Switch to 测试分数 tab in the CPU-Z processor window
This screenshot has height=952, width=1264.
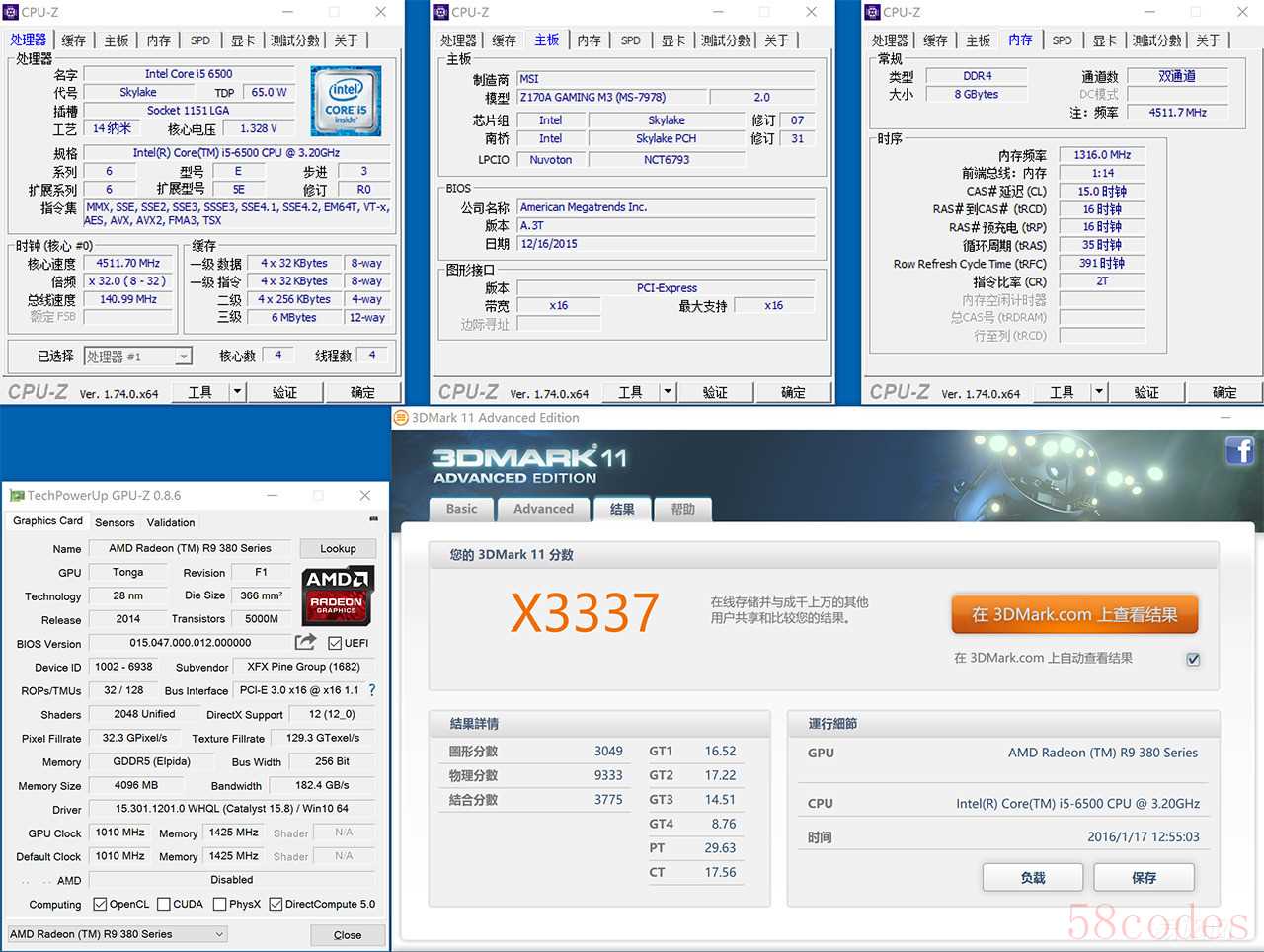(x=295, y=40)
